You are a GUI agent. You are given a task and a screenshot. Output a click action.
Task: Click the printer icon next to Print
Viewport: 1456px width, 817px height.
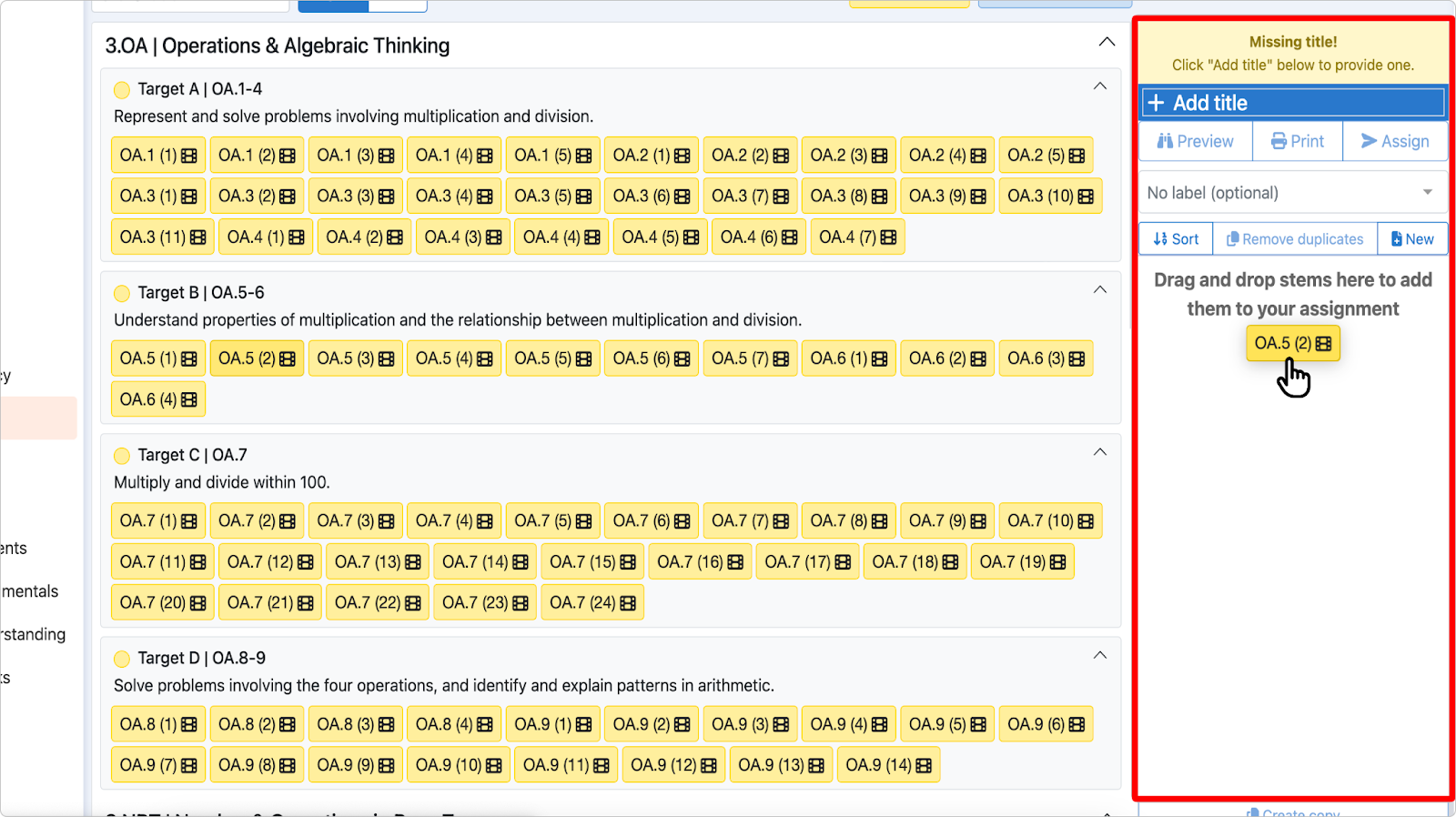[x=1279, y=141]
